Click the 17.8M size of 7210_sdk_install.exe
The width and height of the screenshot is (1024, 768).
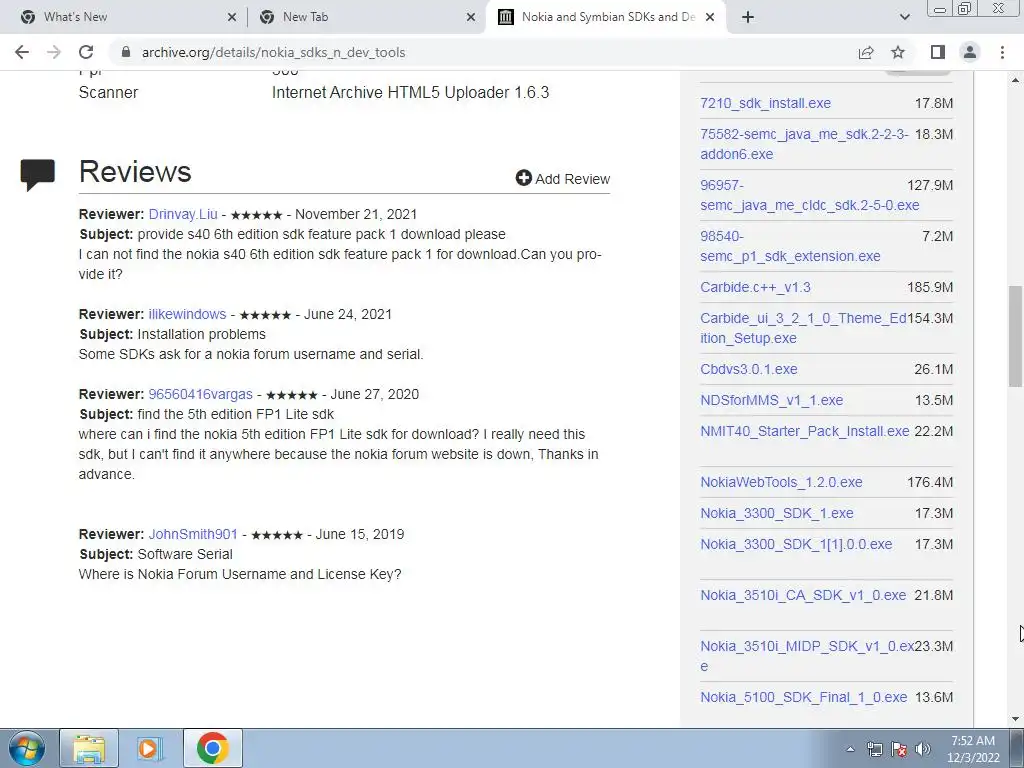[934, 103]
